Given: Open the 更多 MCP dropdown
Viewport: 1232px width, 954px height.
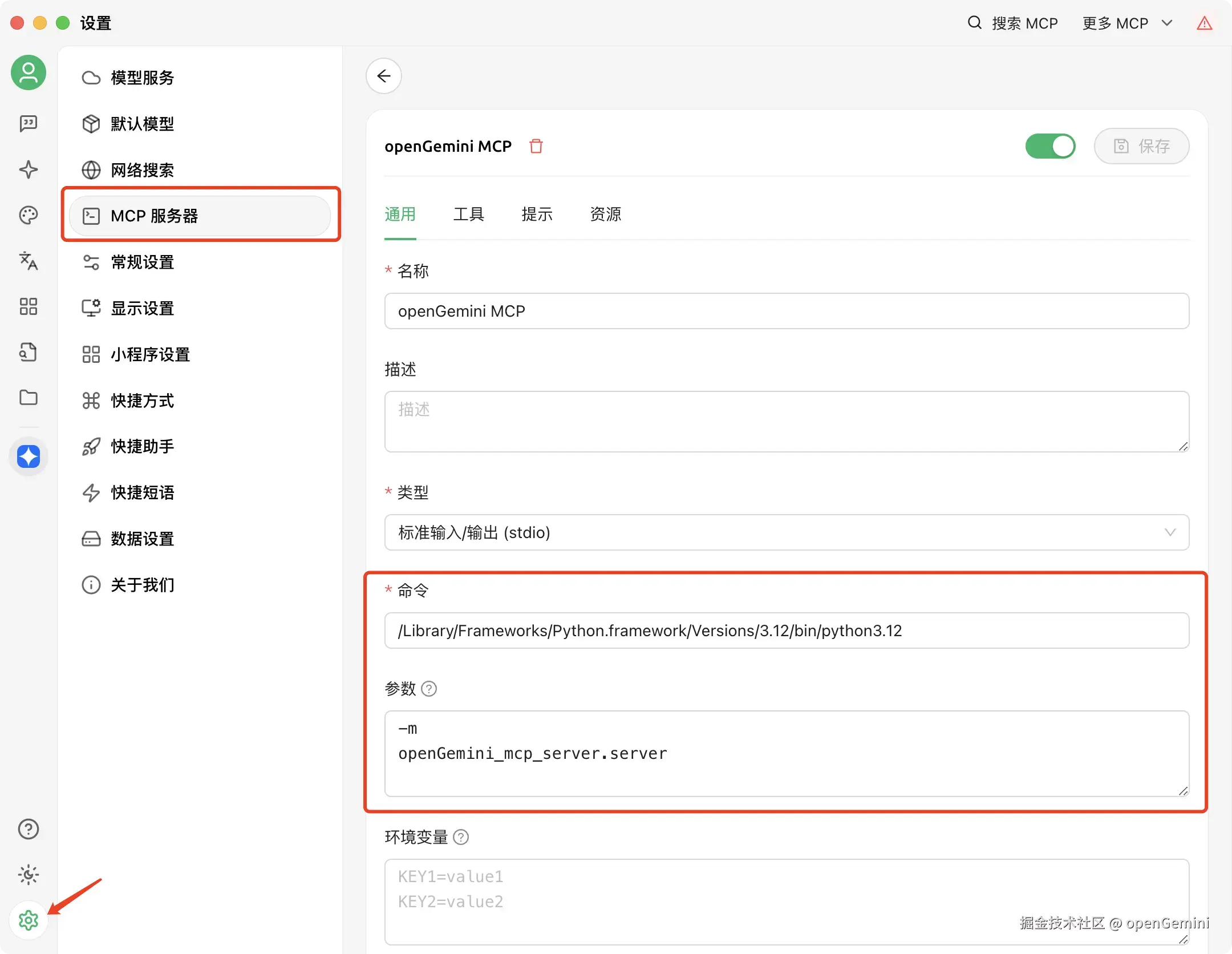Looking at the screenshot, I should (x=1127, y=23).
